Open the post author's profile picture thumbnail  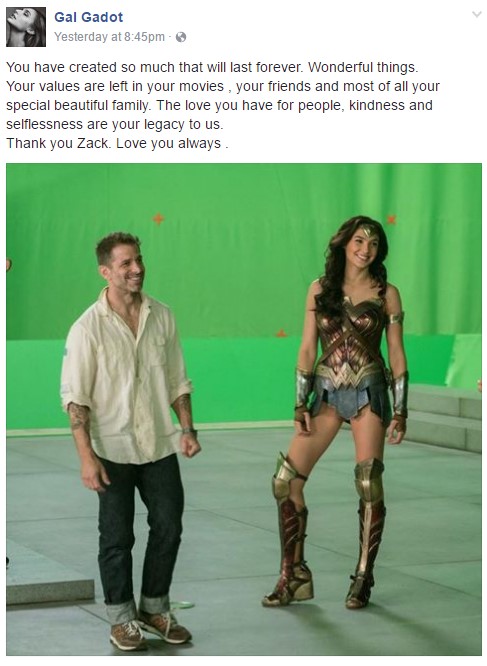pyautogui.click(x=26, y=27)
